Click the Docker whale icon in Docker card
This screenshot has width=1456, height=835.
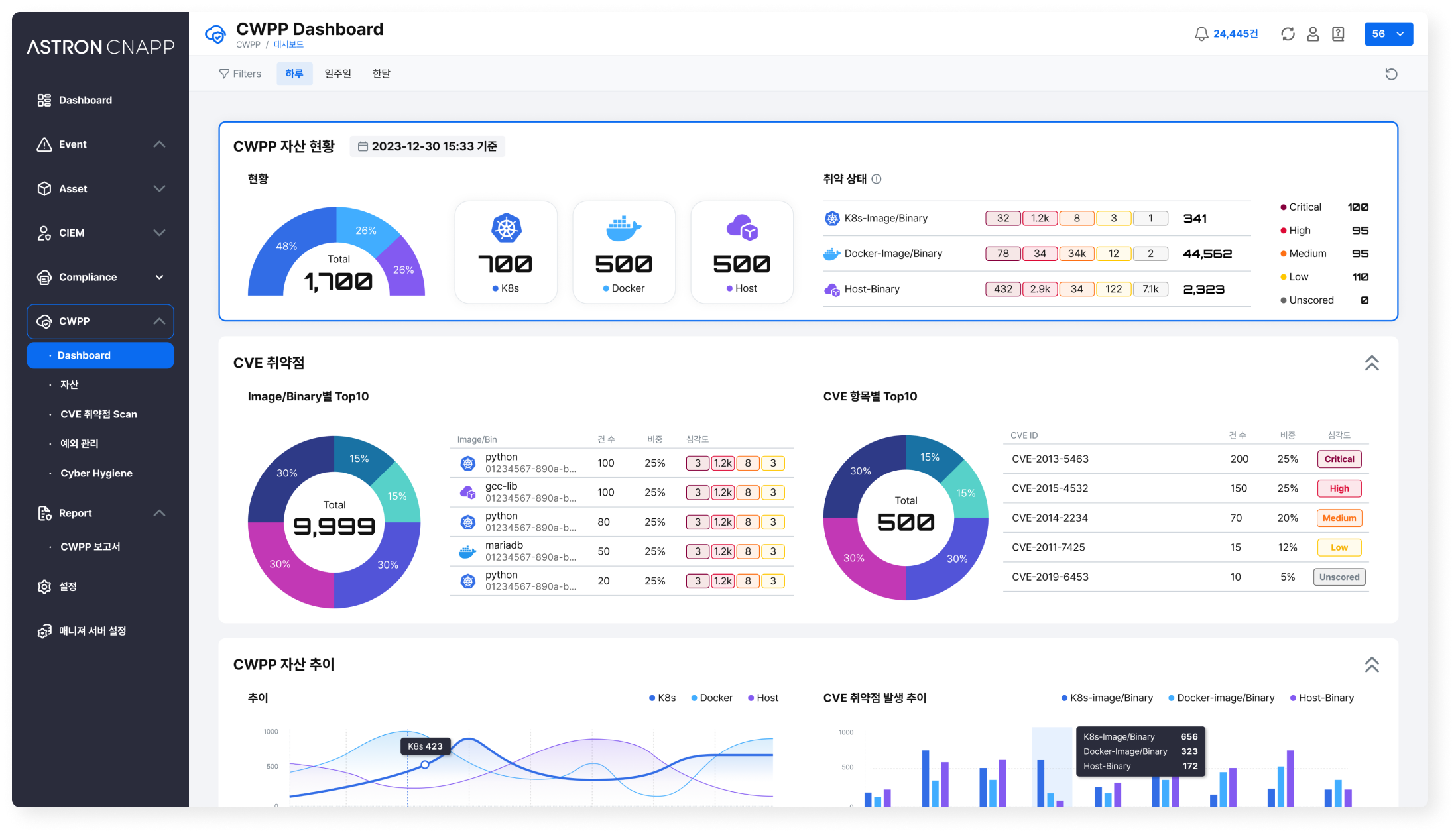pyautogui.click(x=624, y=229)
